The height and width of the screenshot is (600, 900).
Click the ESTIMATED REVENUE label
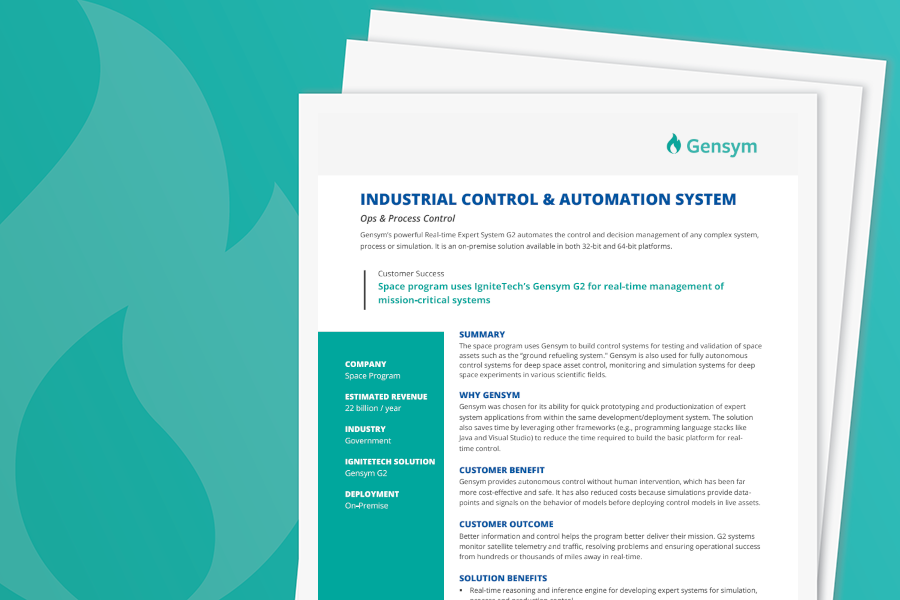coord(386,396)
